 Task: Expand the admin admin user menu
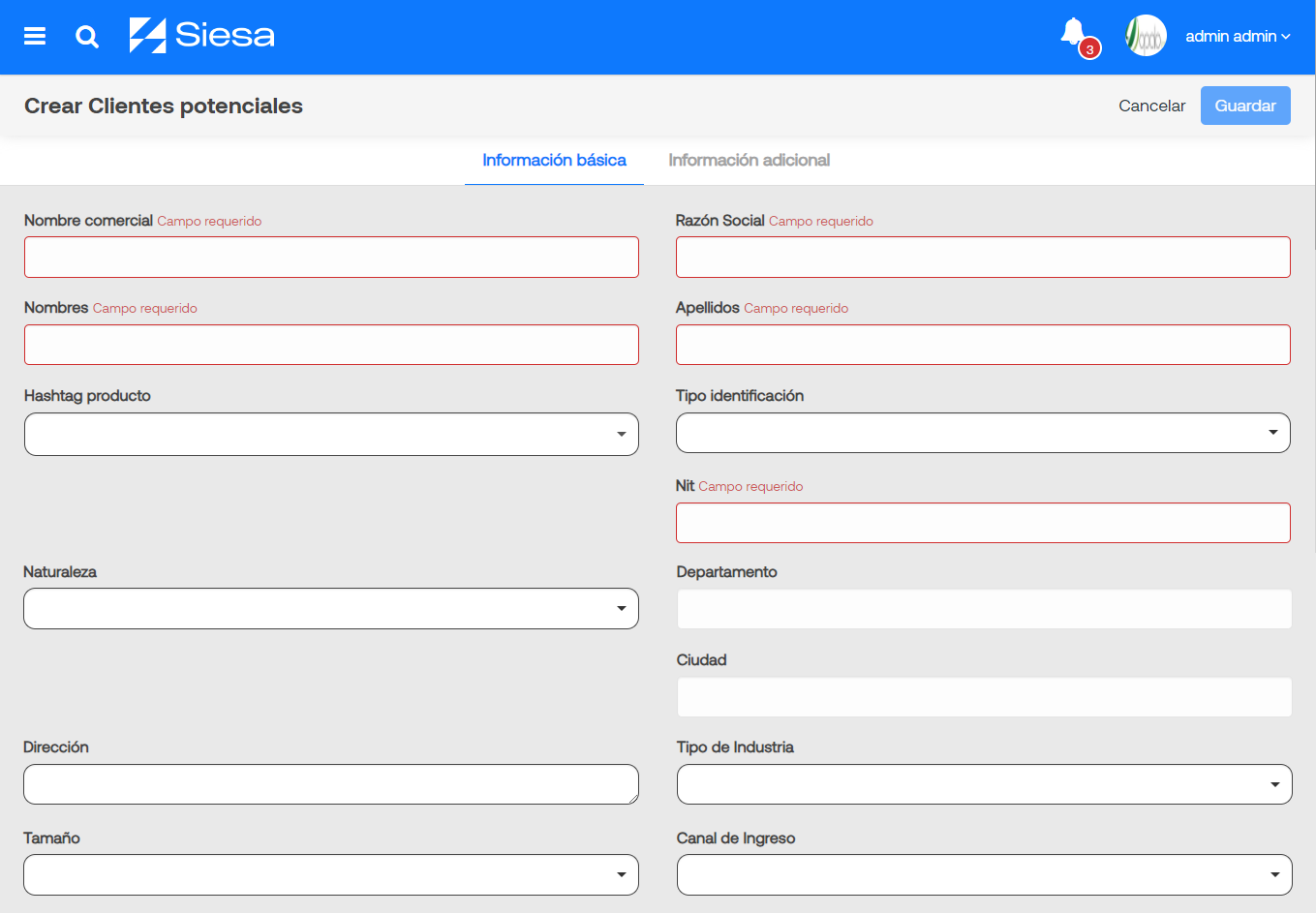[x=1238, y=36]
